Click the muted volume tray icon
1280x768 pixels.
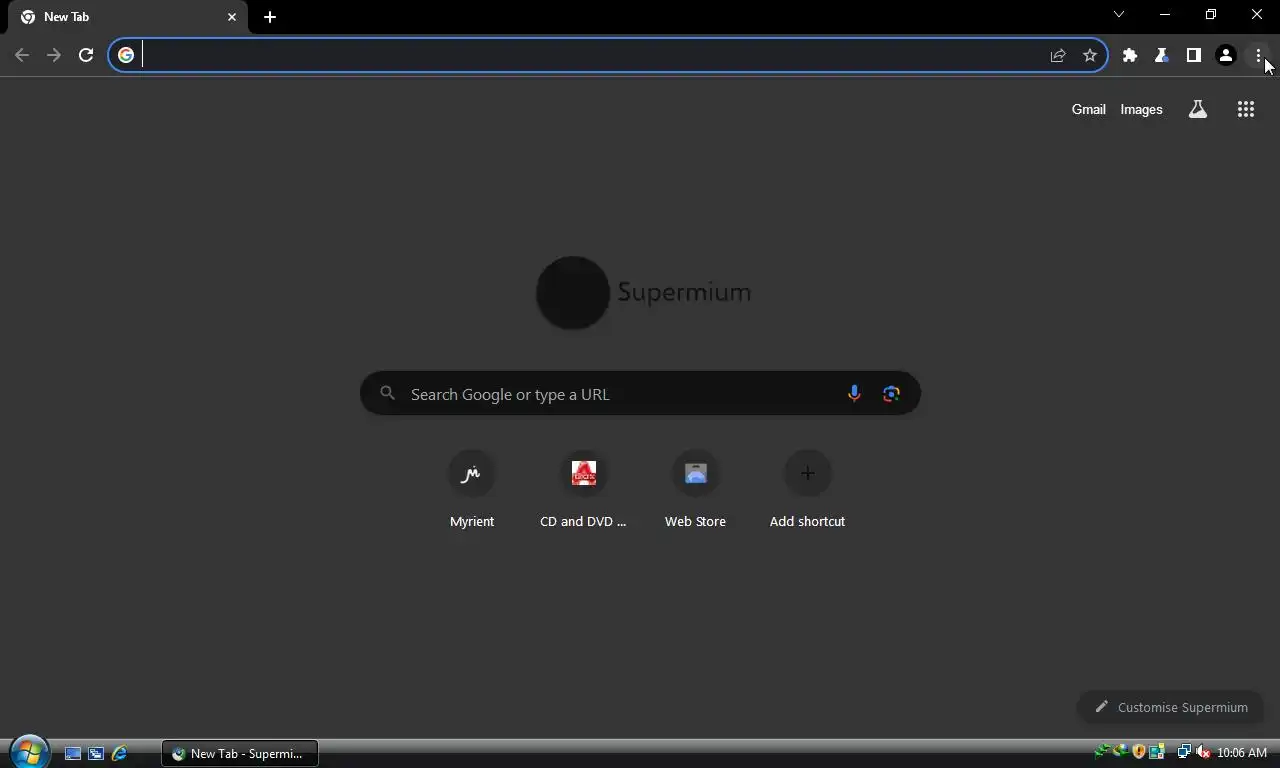pos(1203,751)
